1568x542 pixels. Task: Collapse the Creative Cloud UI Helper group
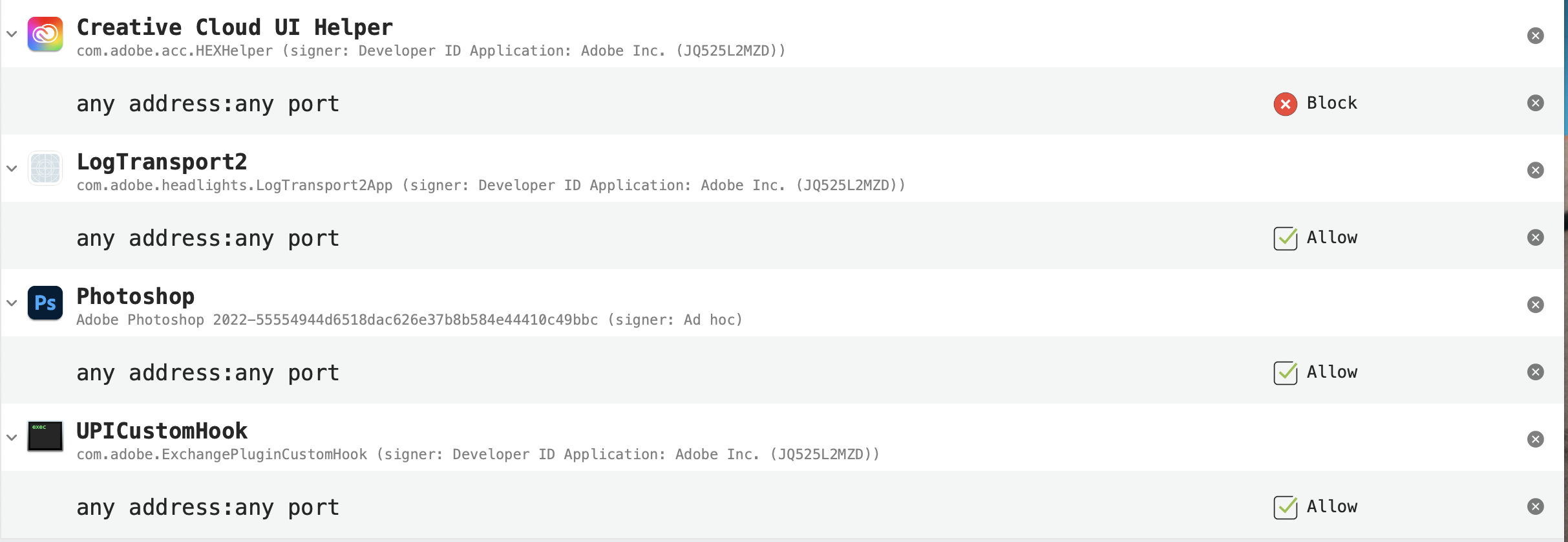click(x=12, y=34)
